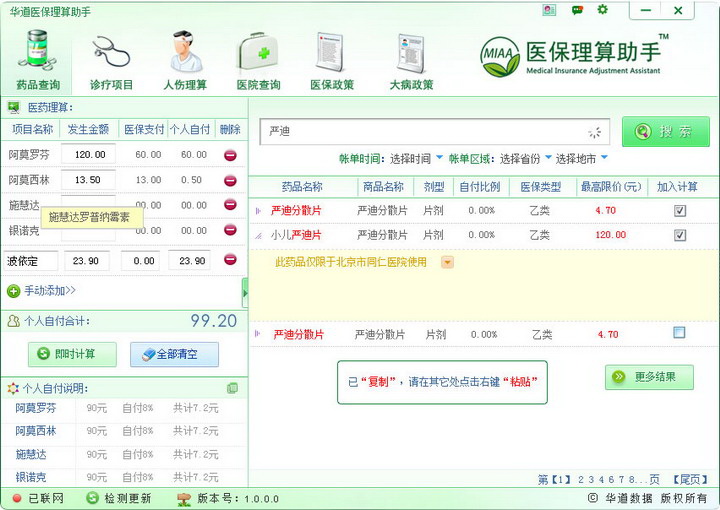The image size is (720, 510).
Task: Edit the 120.00 amount for 阿莫罗芬
Action: pyautogui.click(x=88, y=155)
